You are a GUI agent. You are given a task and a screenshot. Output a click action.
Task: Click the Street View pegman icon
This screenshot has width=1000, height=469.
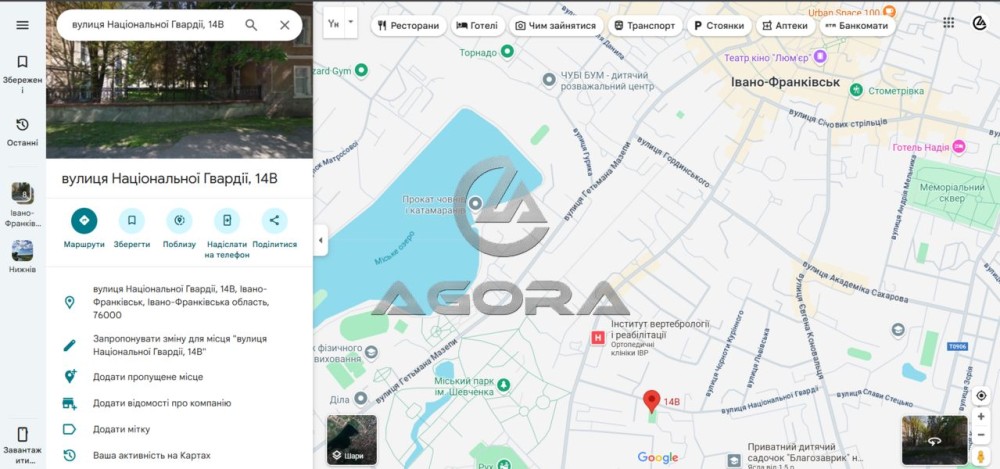981,456
